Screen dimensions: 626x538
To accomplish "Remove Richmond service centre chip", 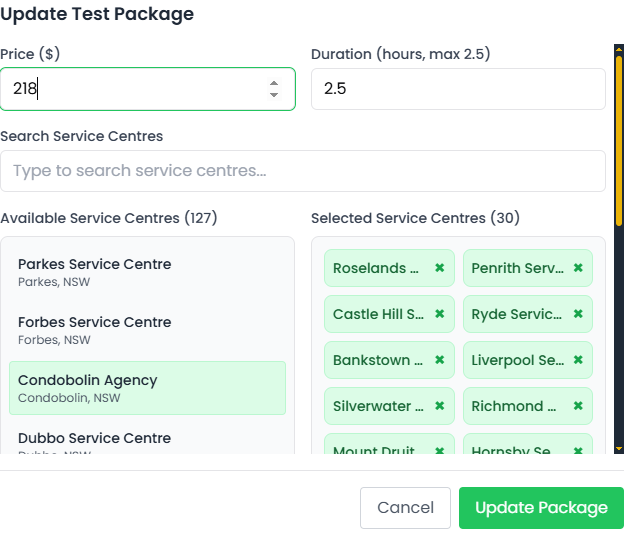I will [x=578, y=406].
